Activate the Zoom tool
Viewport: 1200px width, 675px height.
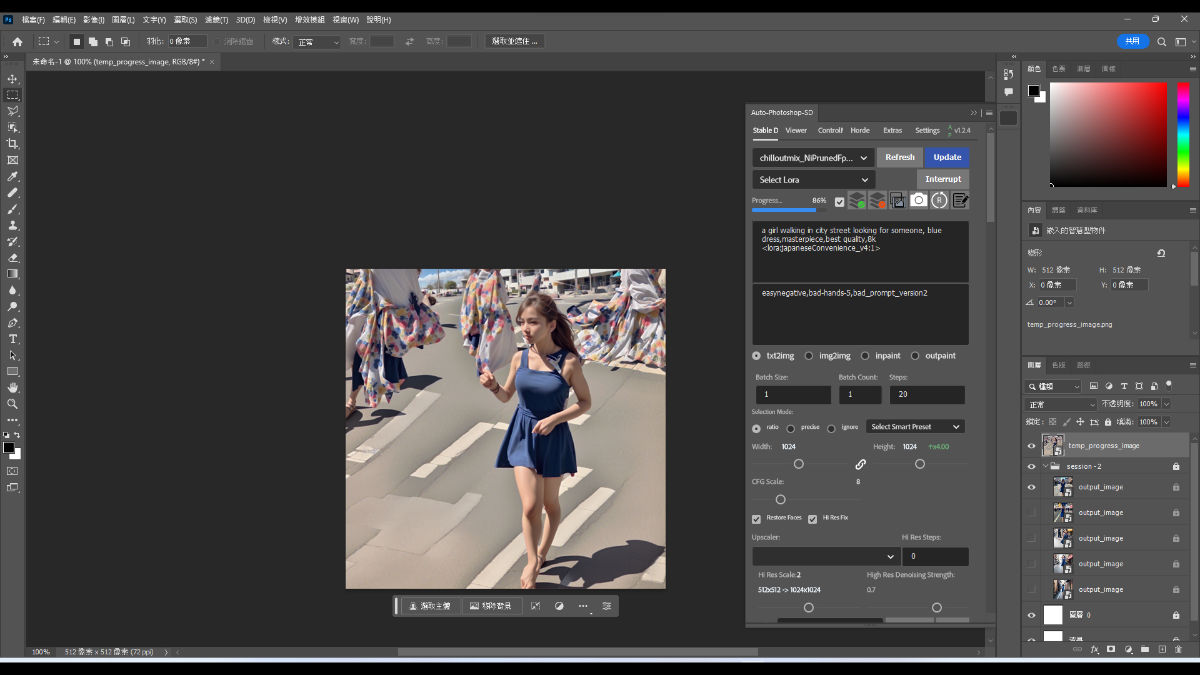point(13,404)
